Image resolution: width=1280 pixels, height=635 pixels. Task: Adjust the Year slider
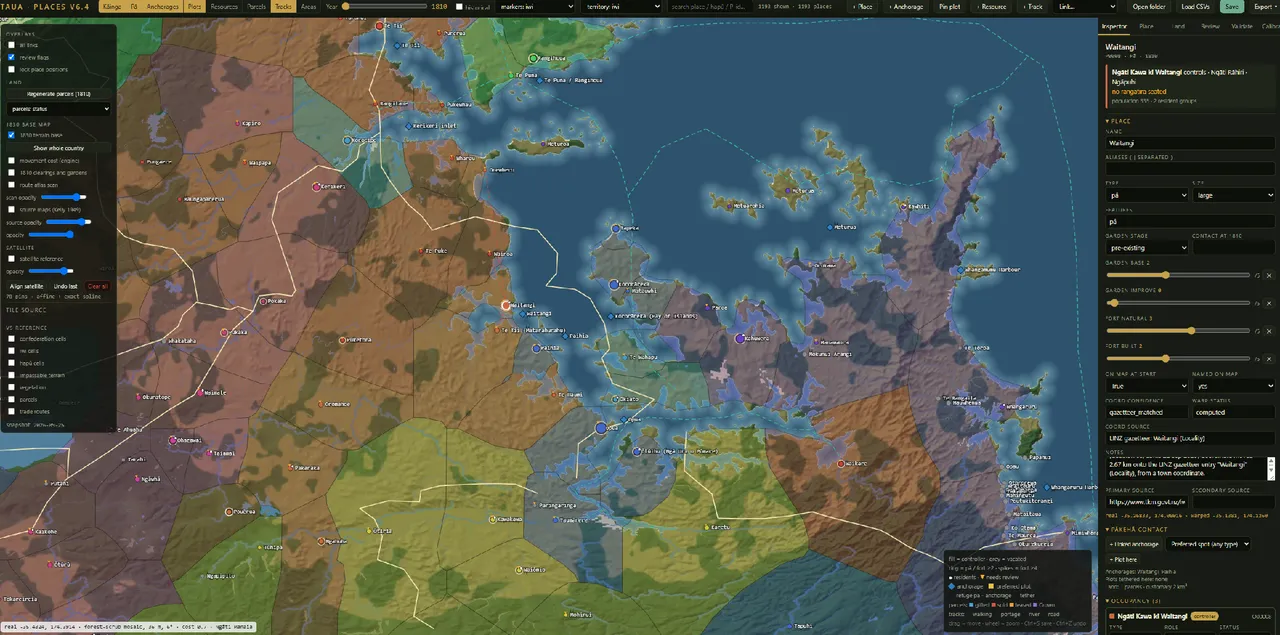384,6
